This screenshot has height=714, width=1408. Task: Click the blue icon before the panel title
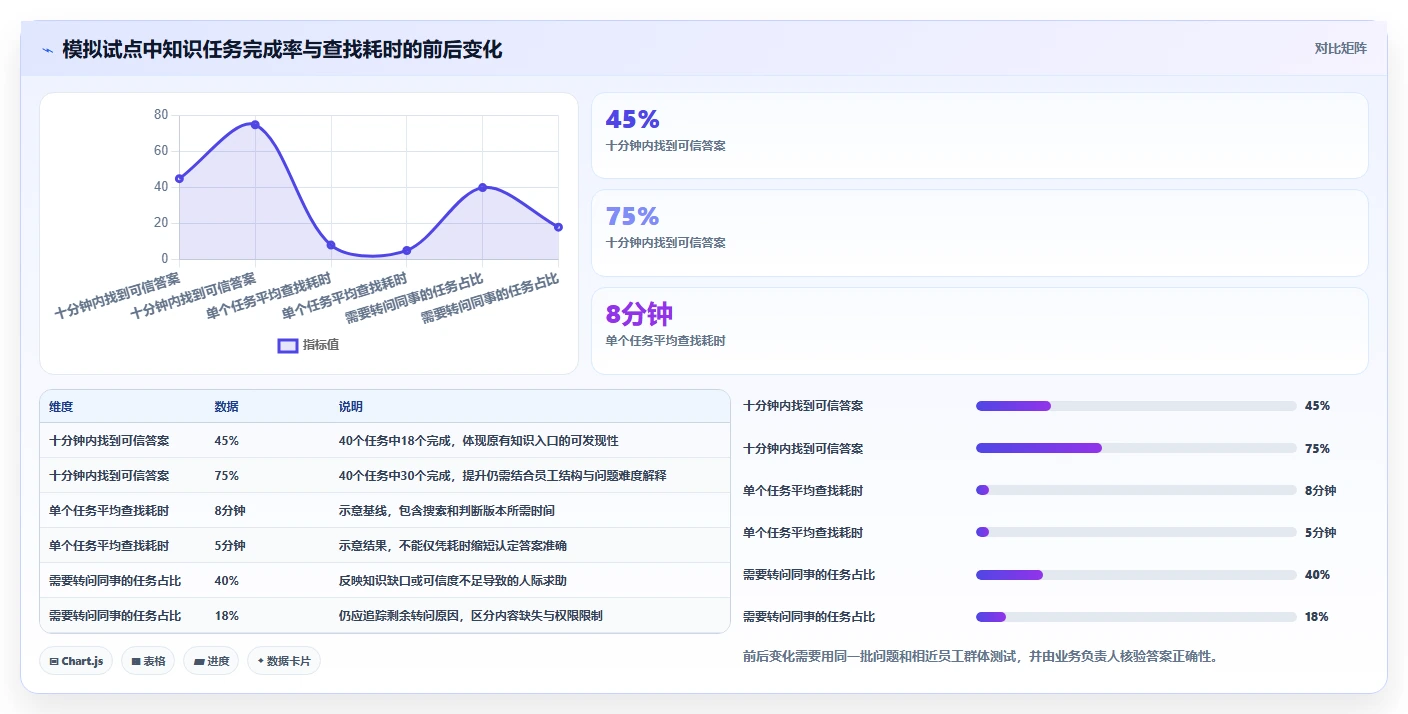pos(47,49)
